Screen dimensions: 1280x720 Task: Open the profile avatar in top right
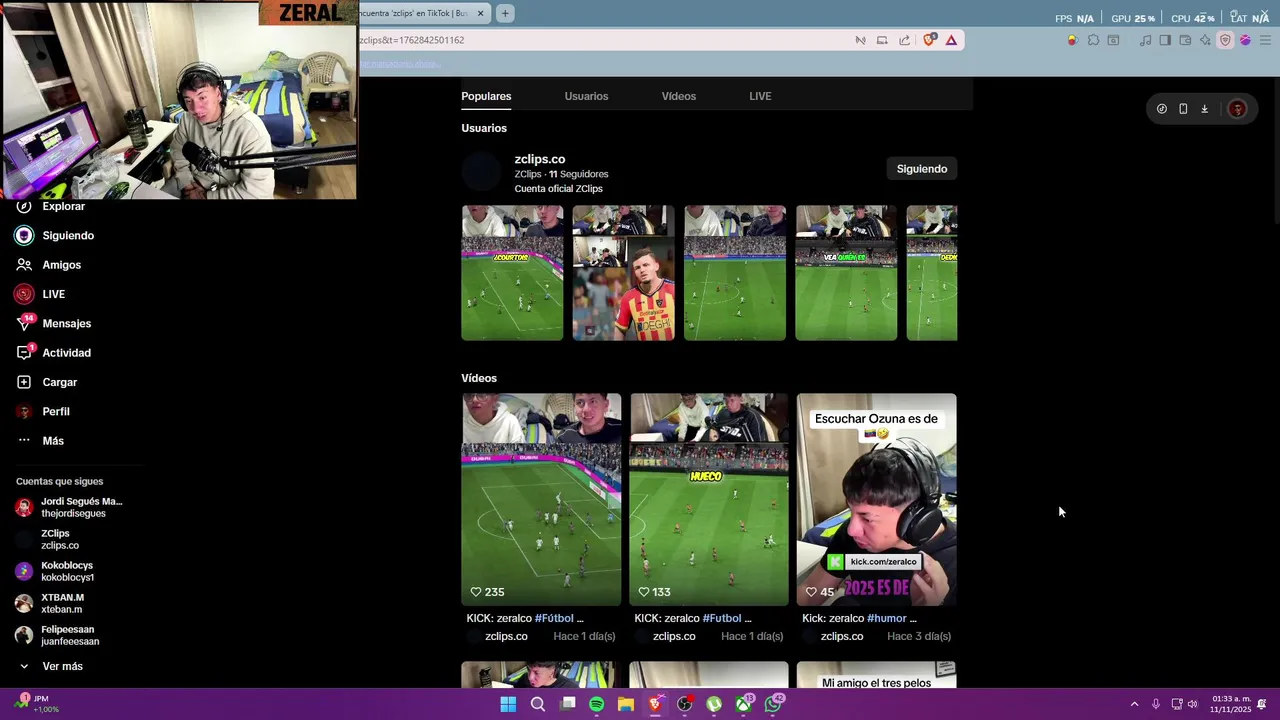(x=1237, y=109)
